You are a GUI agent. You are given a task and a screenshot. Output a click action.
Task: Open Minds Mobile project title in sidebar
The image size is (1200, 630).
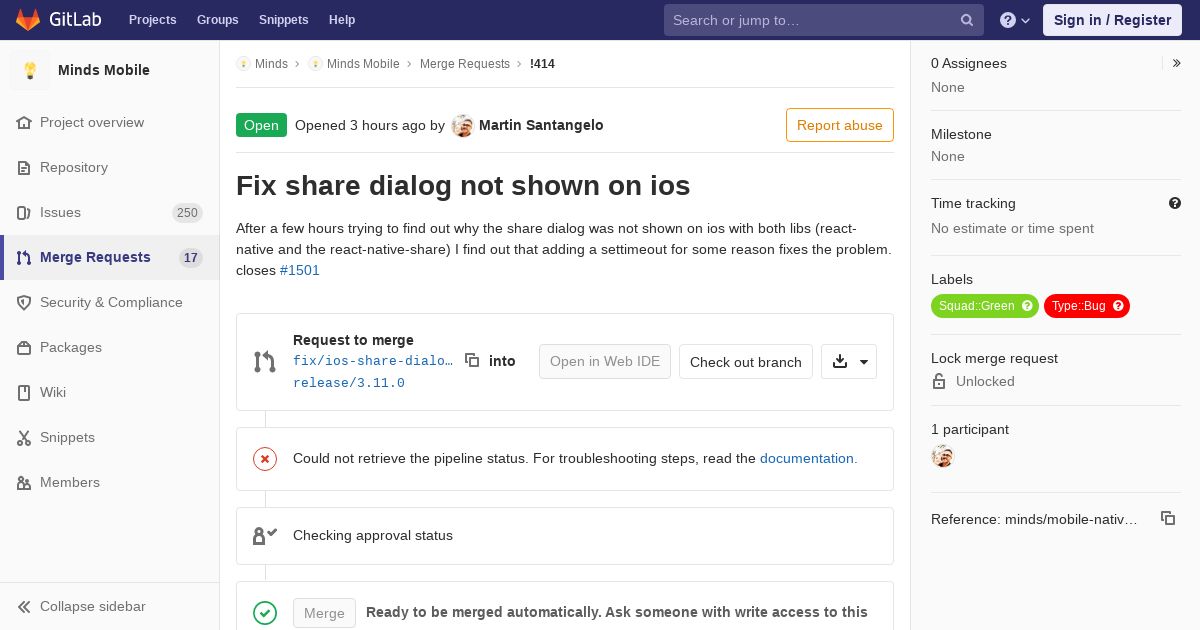tap(104, 70)
